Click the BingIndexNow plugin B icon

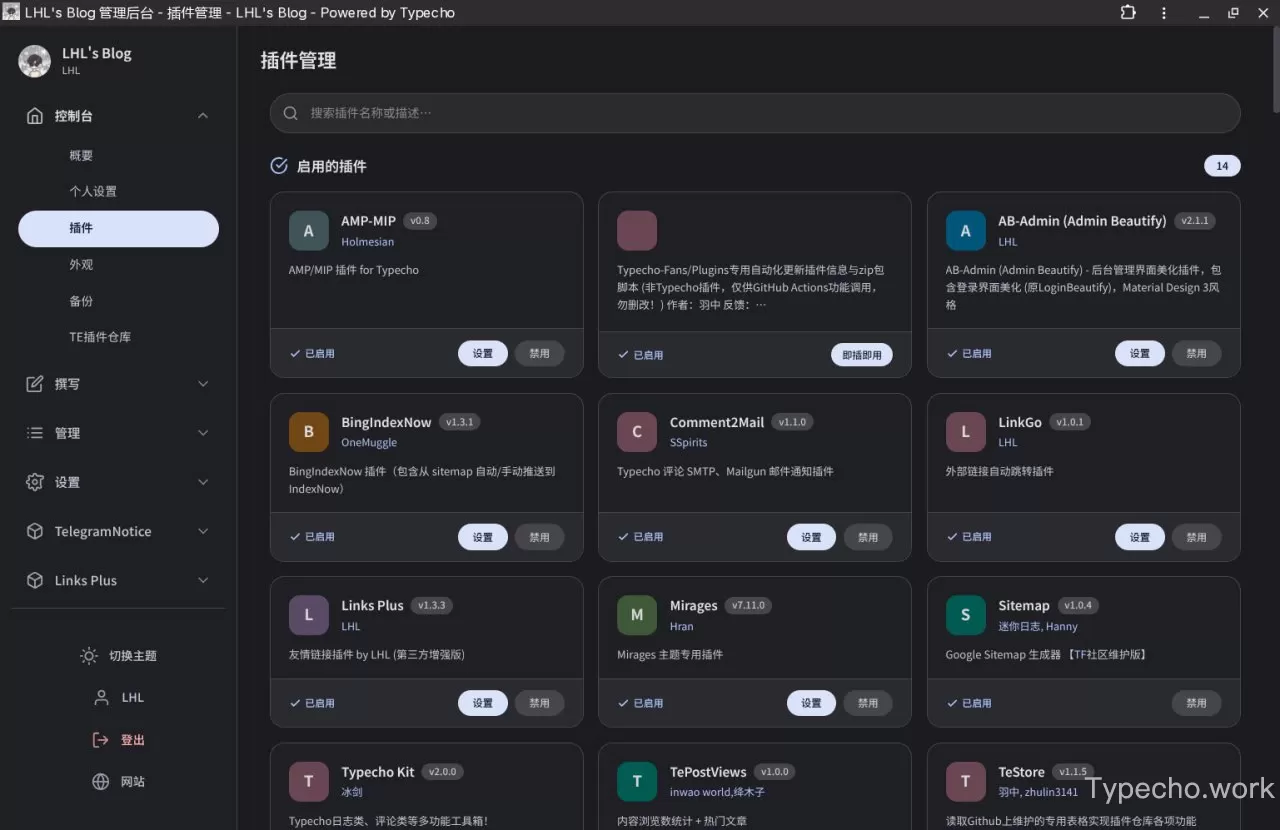(309, 432)
